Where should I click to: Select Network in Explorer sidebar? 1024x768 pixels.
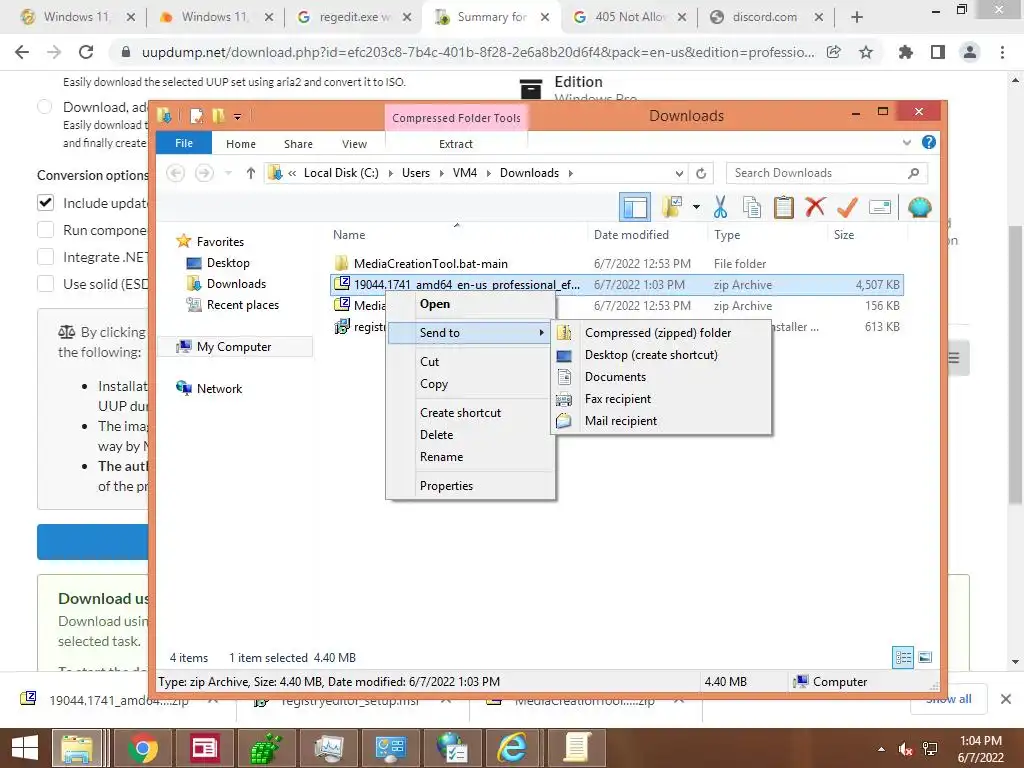[x=219, y=389]
